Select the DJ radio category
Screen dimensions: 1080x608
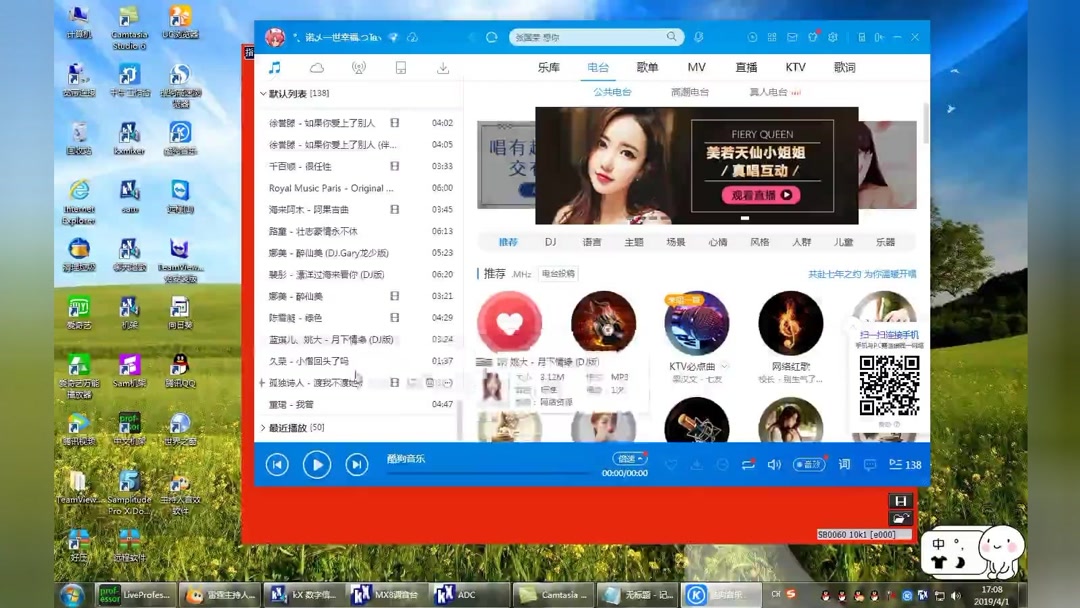[551, 241]
